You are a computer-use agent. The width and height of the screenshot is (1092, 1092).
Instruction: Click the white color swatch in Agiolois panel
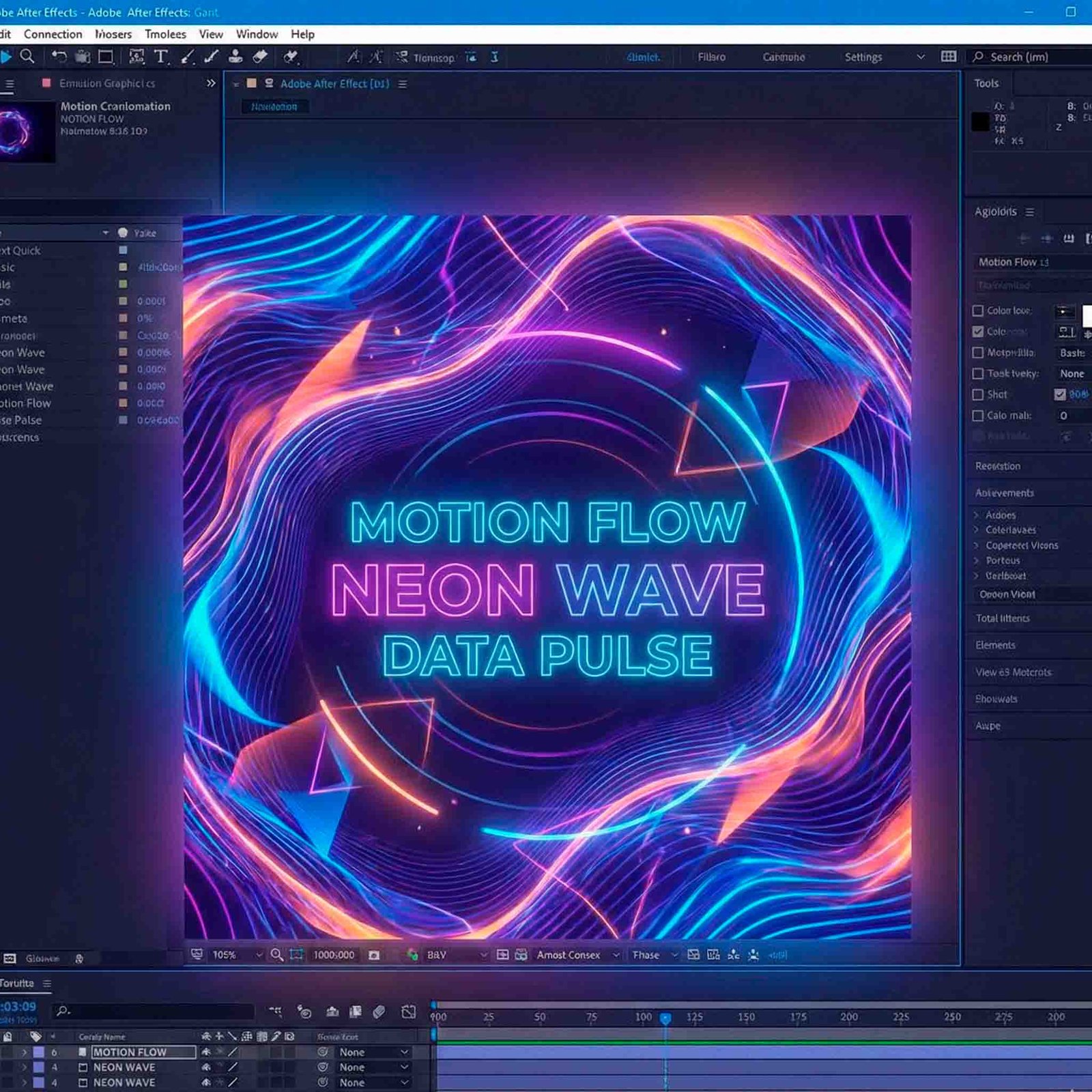click(1087, 316)
